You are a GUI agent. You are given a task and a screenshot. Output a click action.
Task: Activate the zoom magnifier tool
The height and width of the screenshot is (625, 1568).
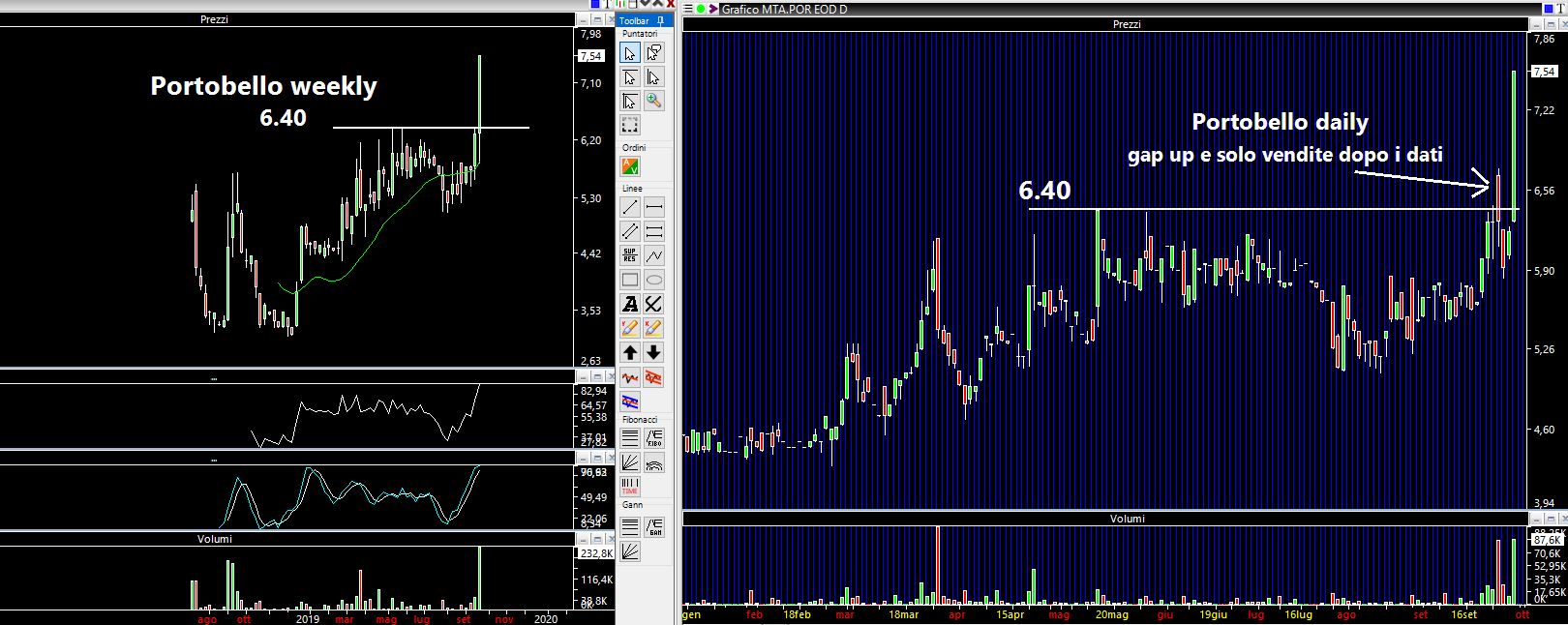[654, 102]
